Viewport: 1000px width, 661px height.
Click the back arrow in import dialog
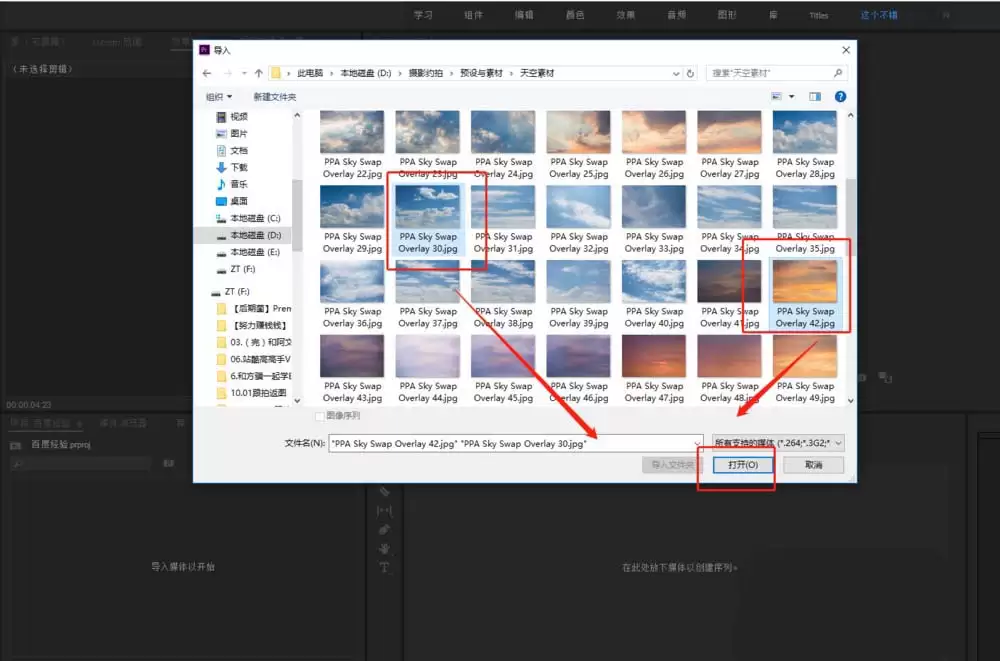[x=207, y=73]
